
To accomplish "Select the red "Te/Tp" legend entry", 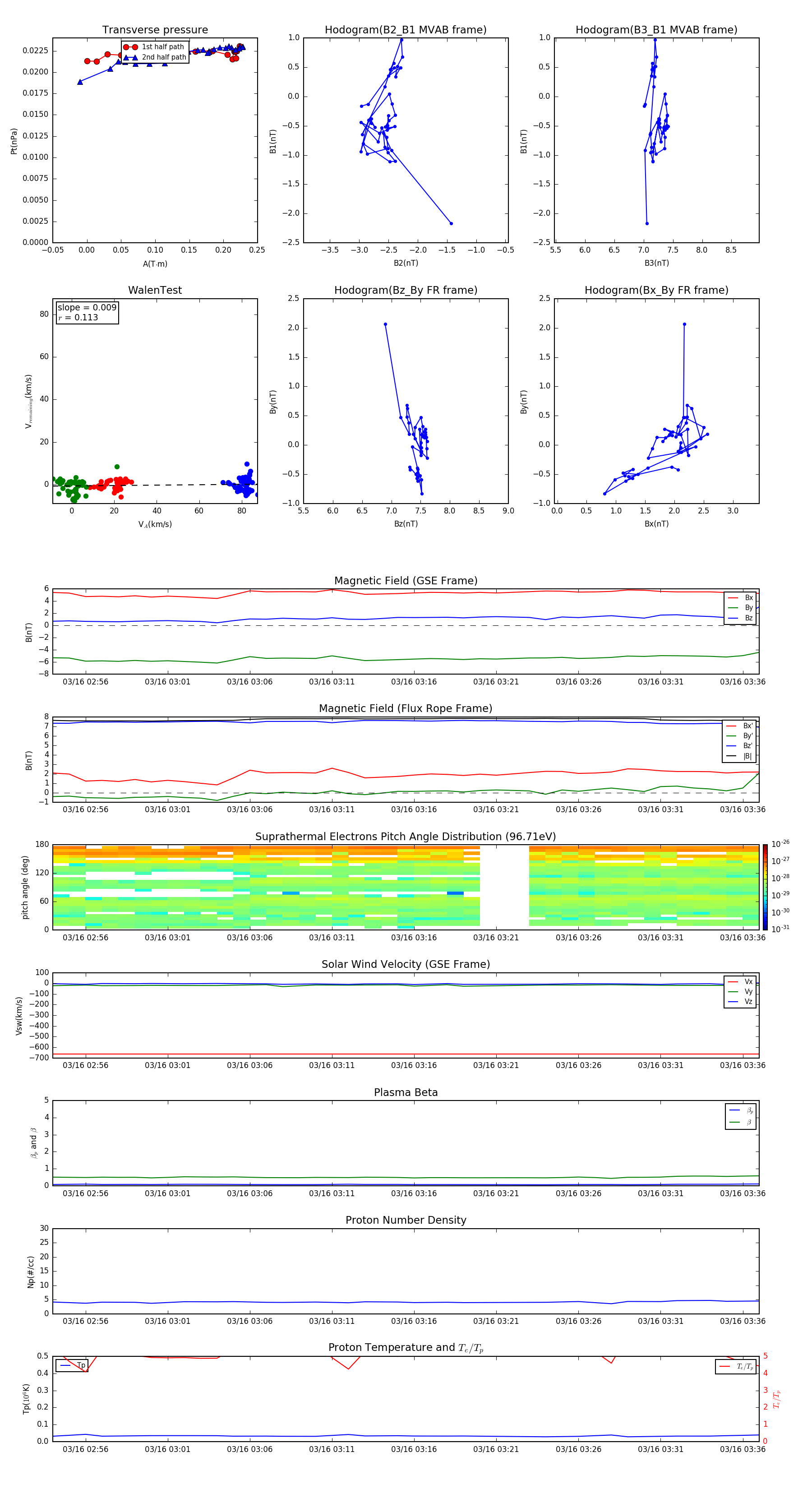I will pos(736,1367).
